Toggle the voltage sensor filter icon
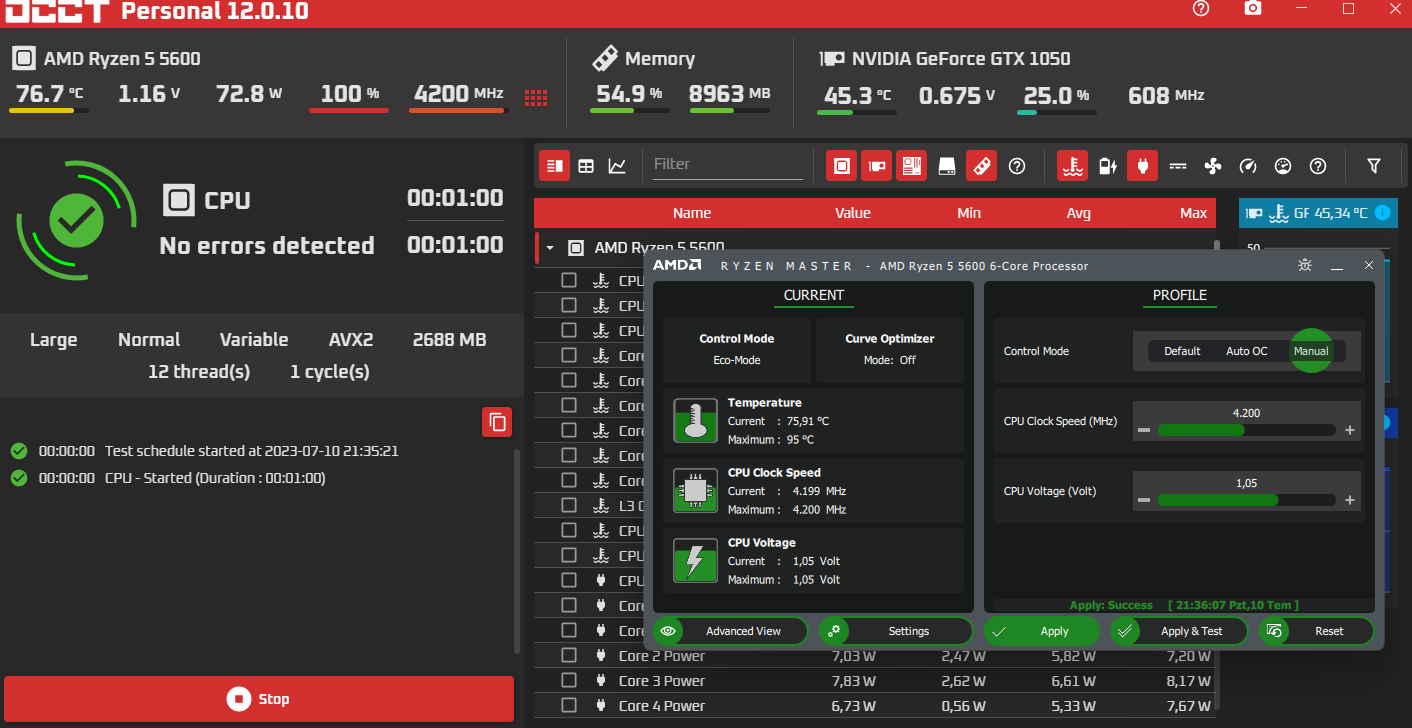This screenshot has width=1412, height=728. coord(1178,166)
